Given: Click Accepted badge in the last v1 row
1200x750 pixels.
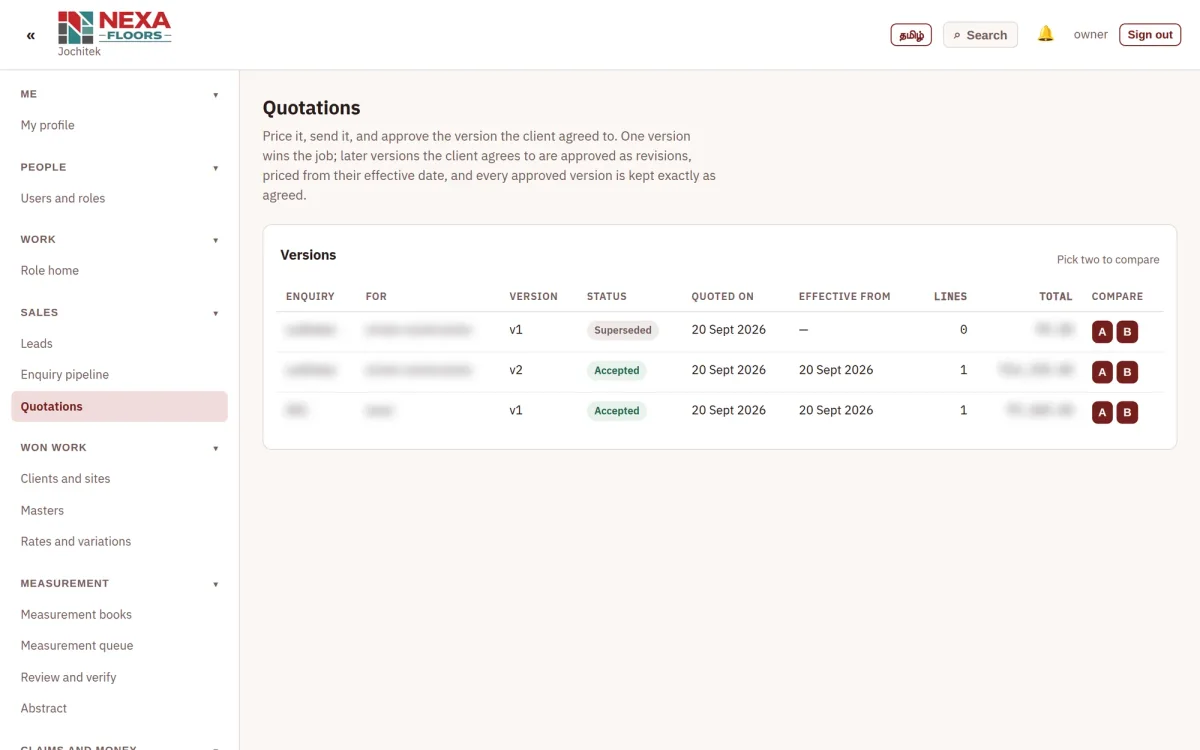Looking at the screenshot, I should click(616, 410).
